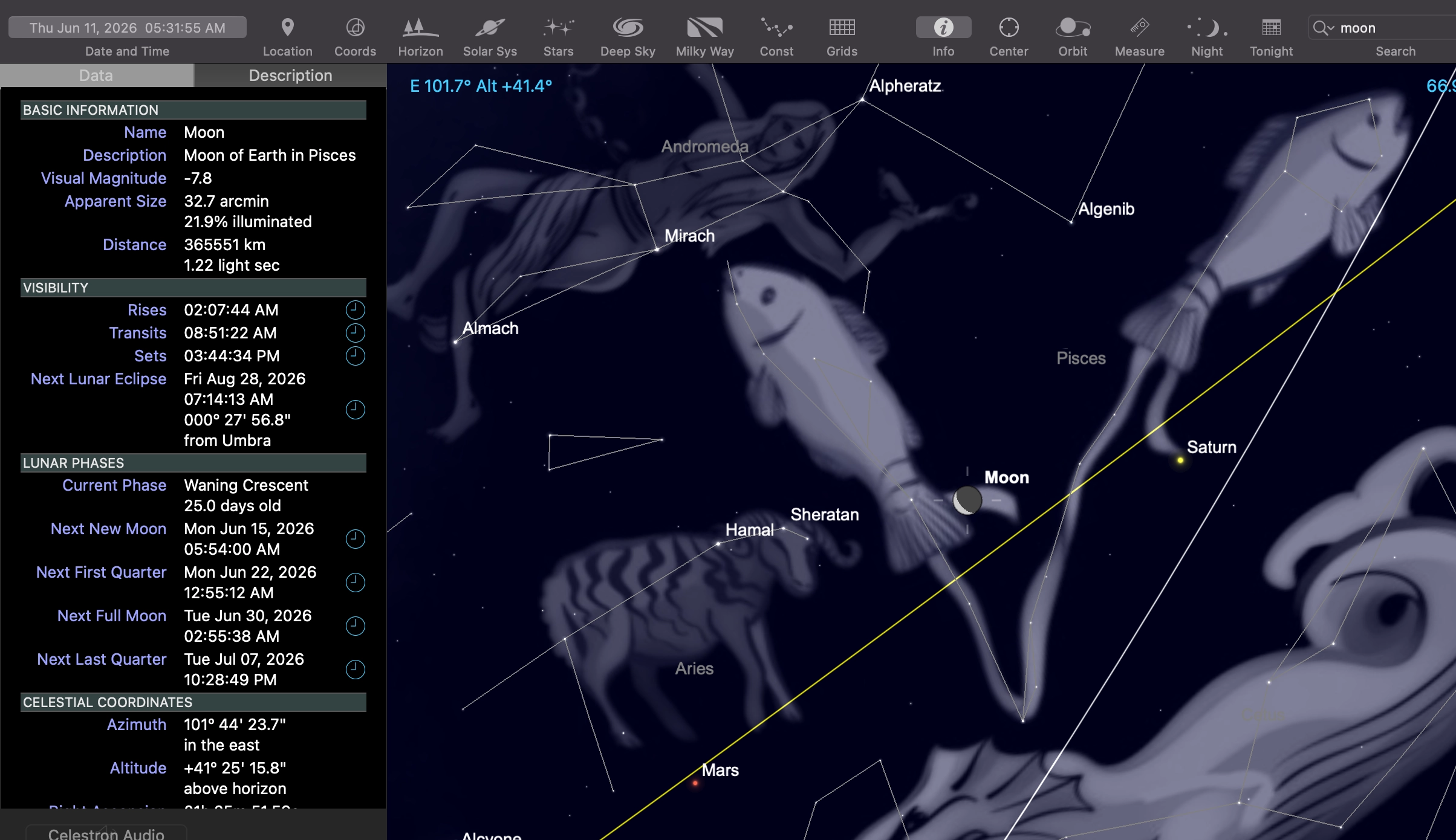Toggle Milky Way display

pos(704,28)
